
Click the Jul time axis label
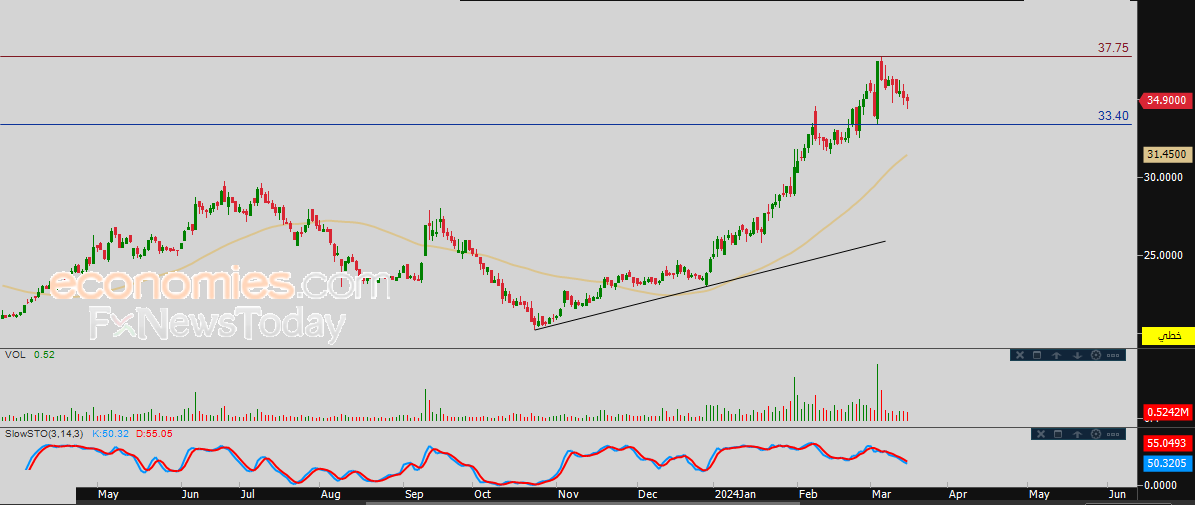(x=248, y=494)
